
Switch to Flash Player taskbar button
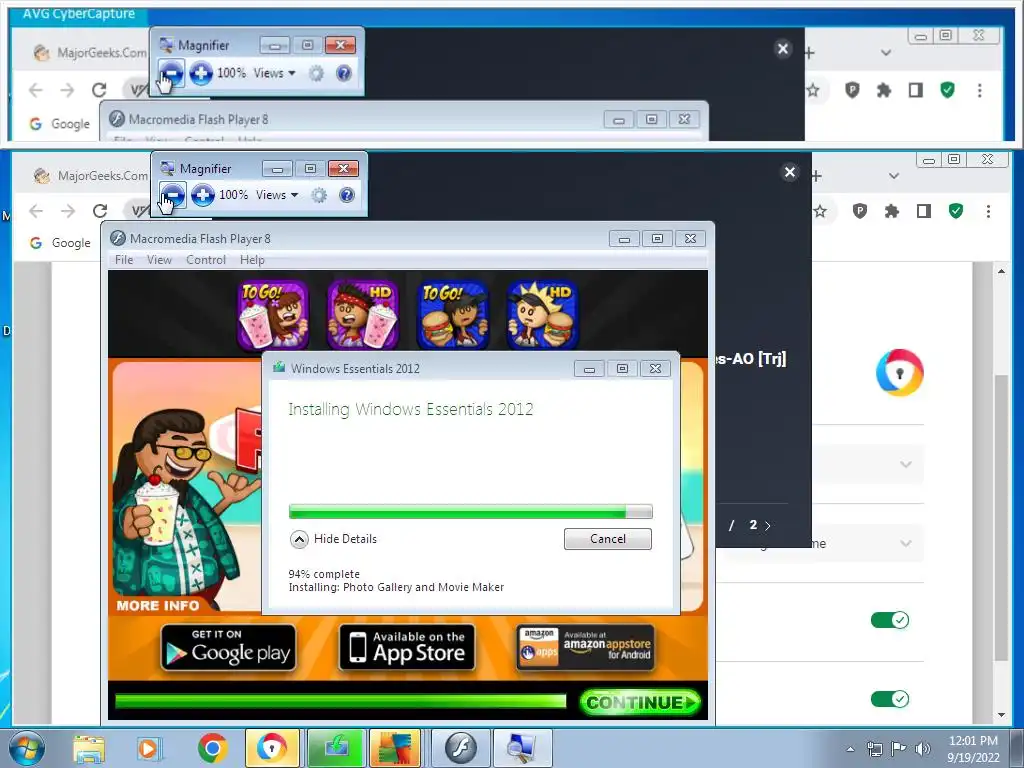[460, 748]
